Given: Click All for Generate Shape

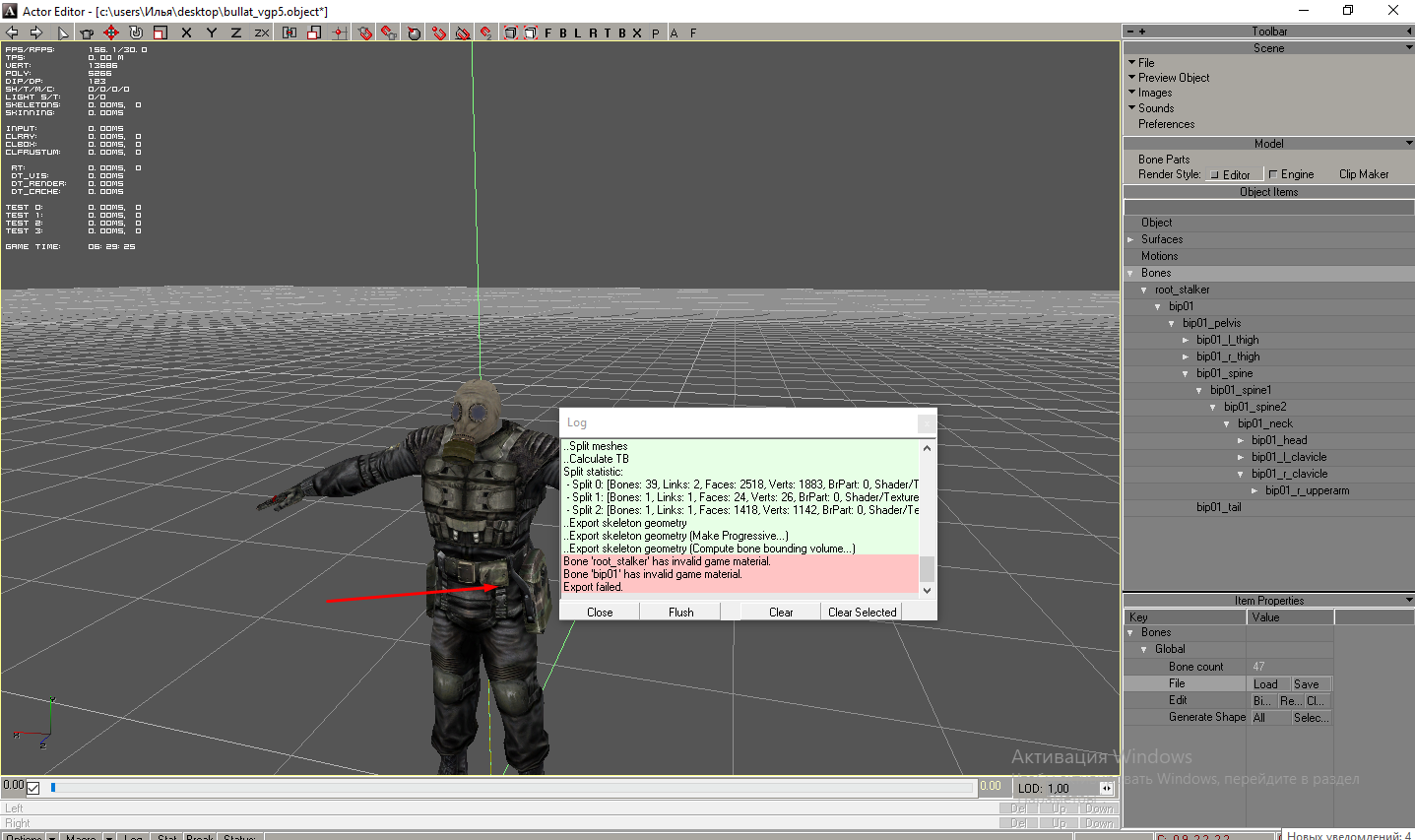Looking at the screenshot, I should 1268,717.
